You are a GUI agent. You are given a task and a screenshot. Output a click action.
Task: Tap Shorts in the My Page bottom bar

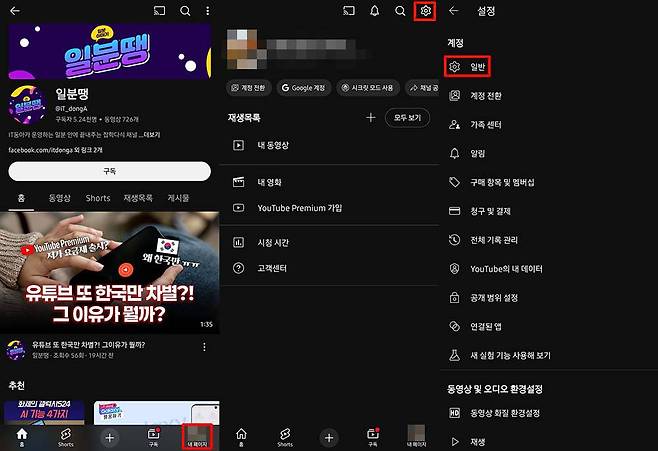[x=285, y=437]
